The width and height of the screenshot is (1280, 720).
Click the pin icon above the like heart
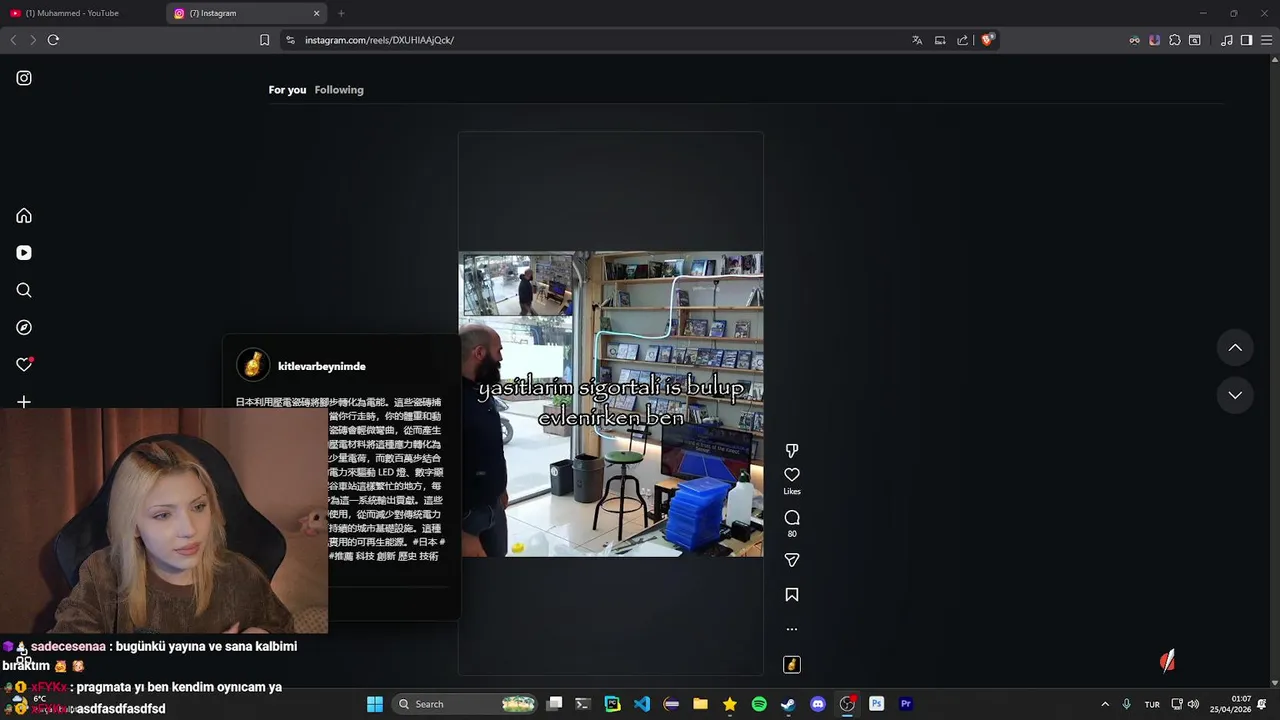click(x=792, y=451)
